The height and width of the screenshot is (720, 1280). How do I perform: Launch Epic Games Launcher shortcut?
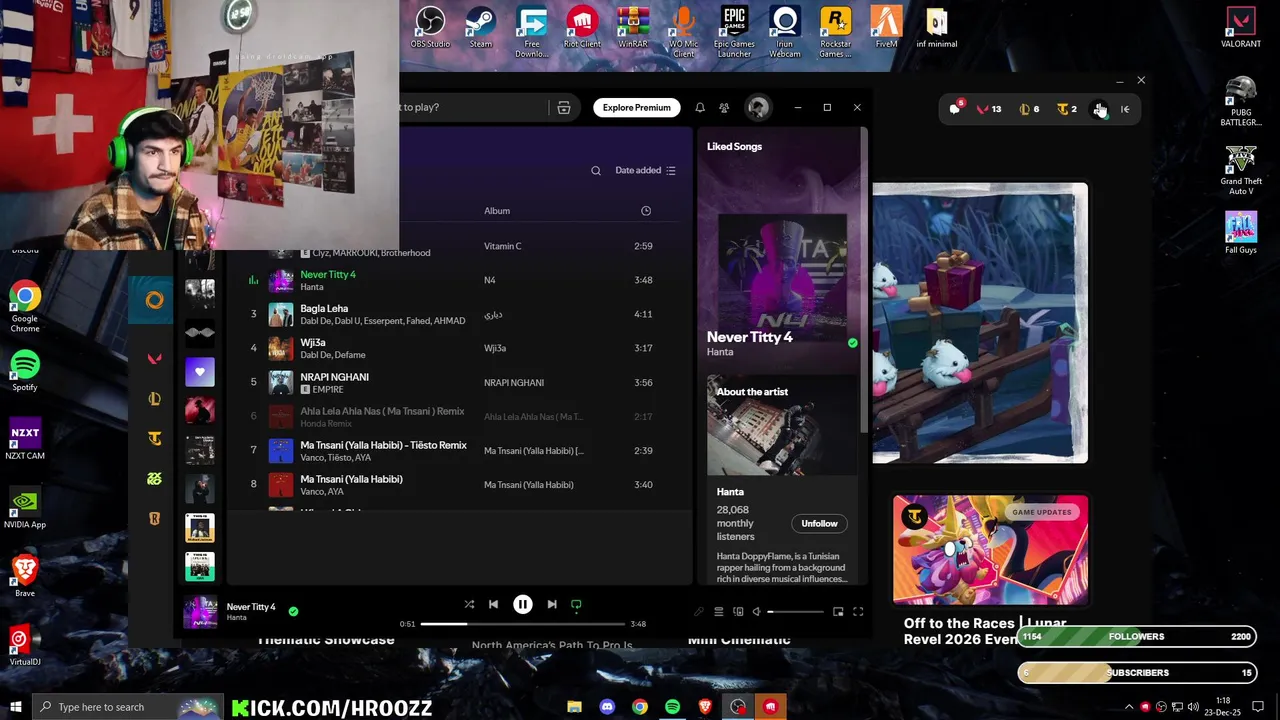pyautogui.click(x=734, y=32)
